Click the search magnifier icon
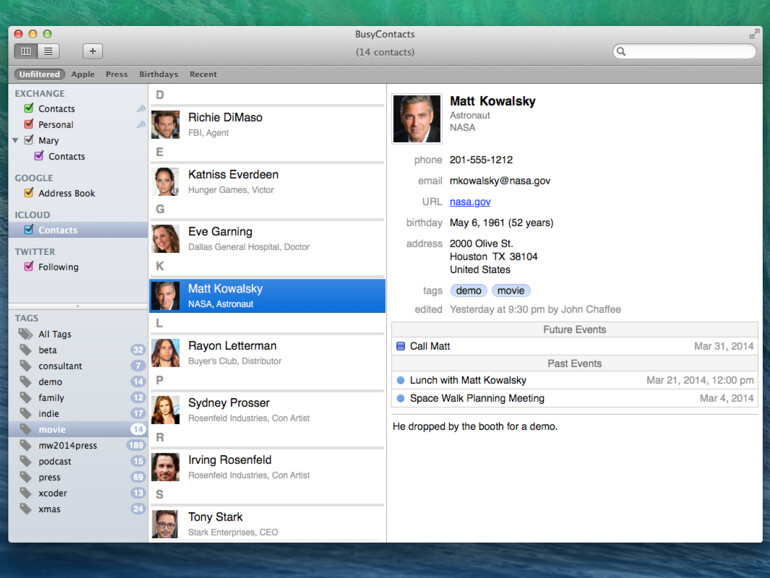The image size is (770, 578). 621,52
